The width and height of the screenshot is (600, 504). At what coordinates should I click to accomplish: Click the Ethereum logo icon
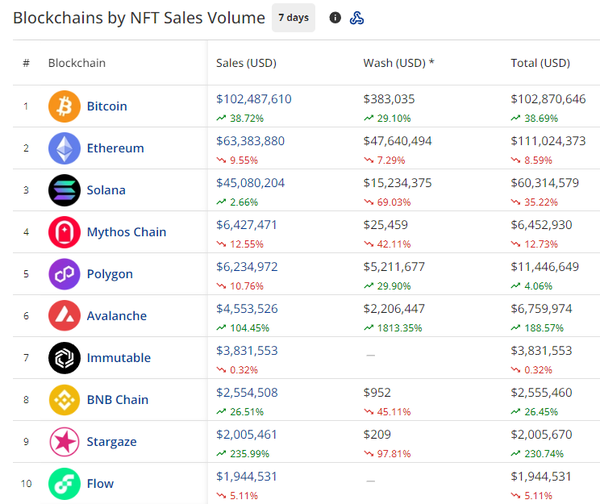[x=64, y=148]
